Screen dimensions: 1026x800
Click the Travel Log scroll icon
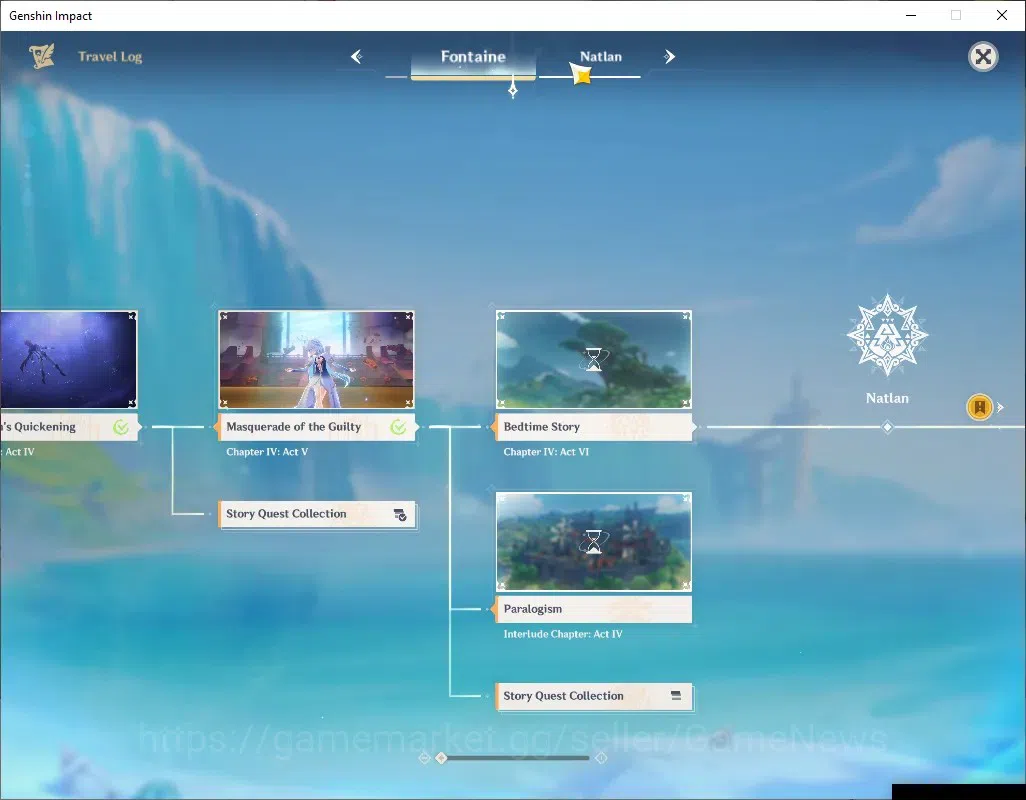click(x=42, y=56)
